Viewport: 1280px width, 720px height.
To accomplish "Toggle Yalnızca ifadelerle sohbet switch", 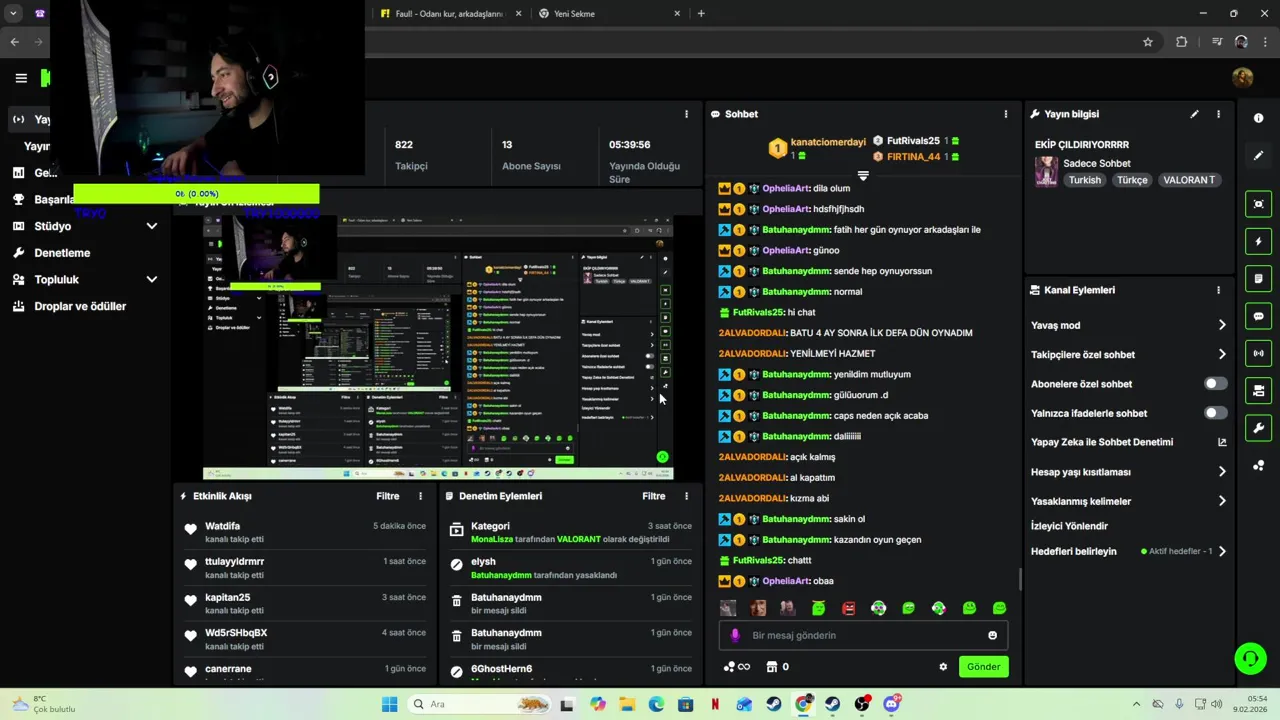I will 1215,413.
